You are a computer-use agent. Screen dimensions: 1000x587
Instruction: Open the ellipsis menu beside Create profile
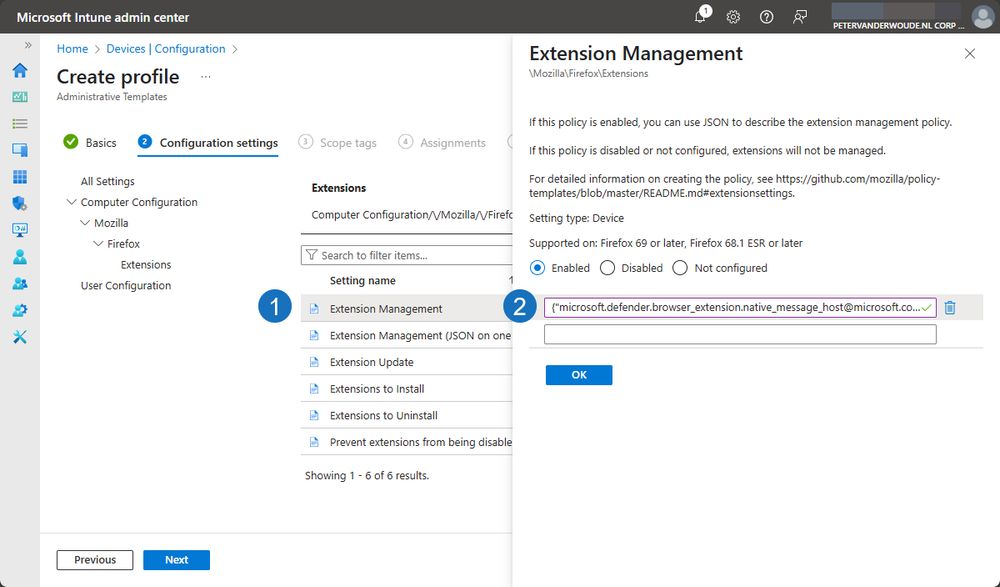205,77
